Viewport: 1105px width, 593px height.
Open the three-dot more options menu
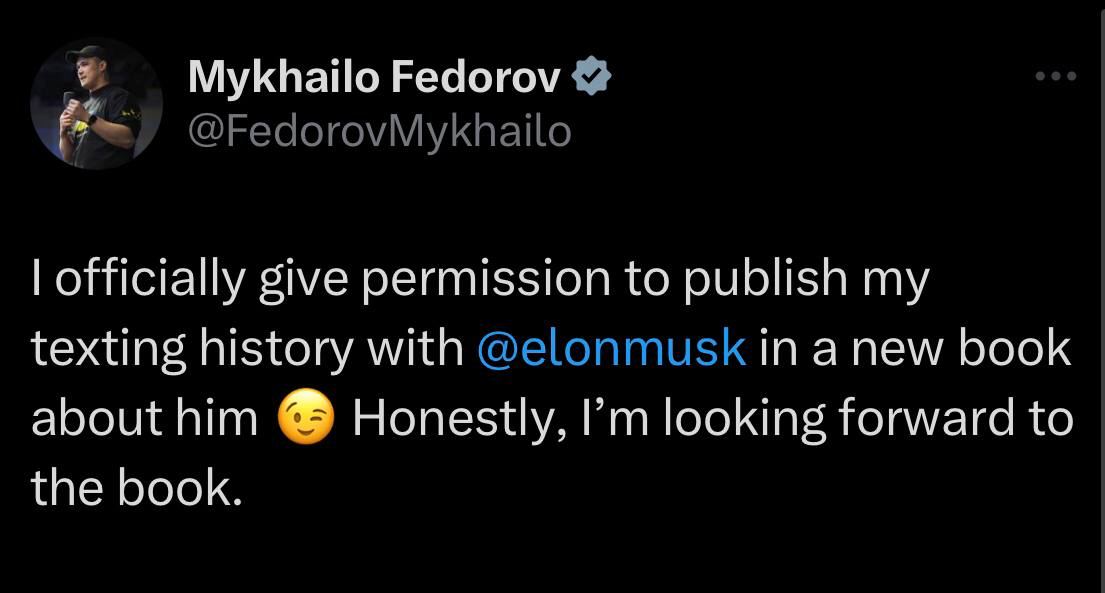[x=1056, y=76]
